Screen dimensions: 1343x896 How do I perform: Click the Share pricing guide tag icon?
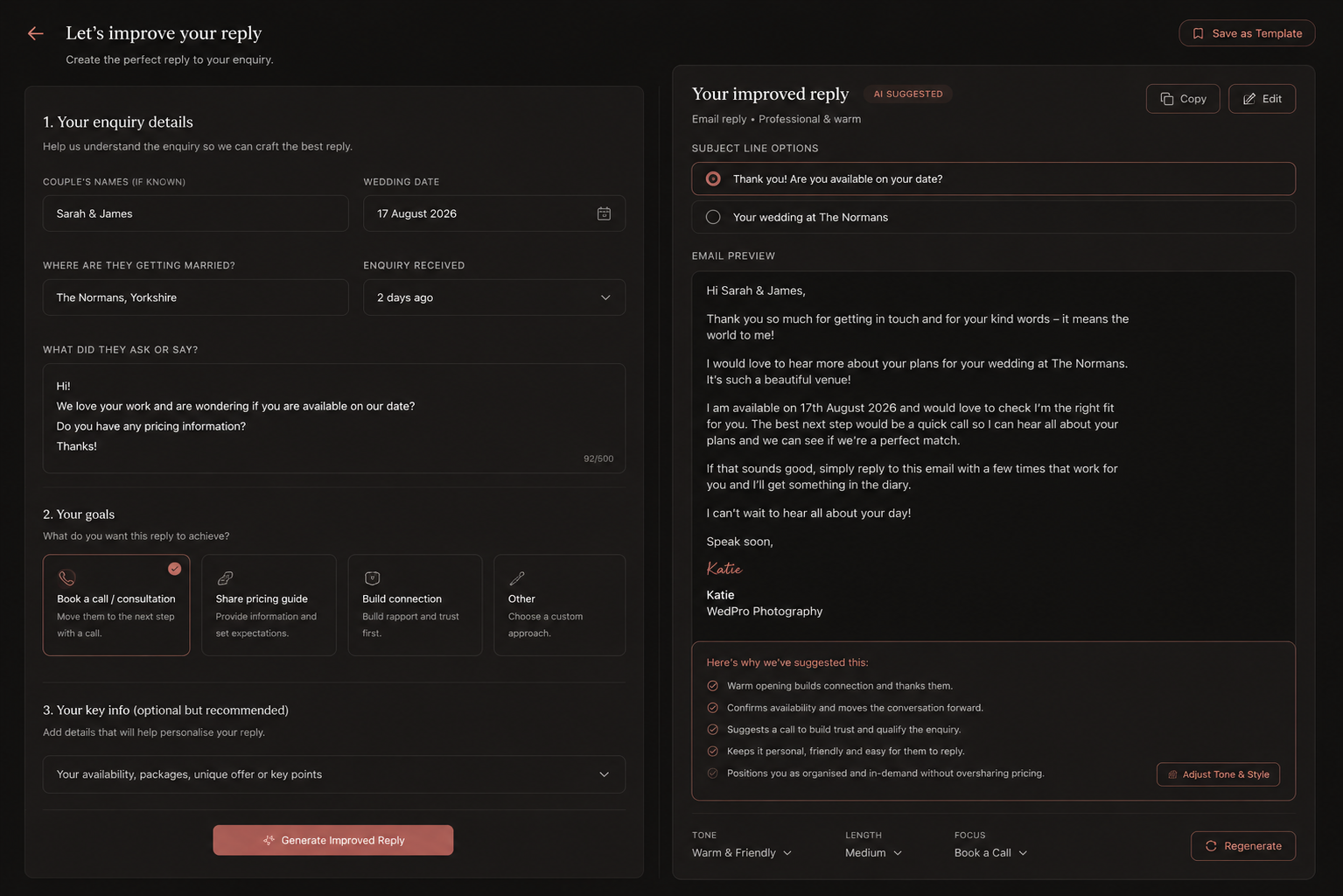(225, 577)
